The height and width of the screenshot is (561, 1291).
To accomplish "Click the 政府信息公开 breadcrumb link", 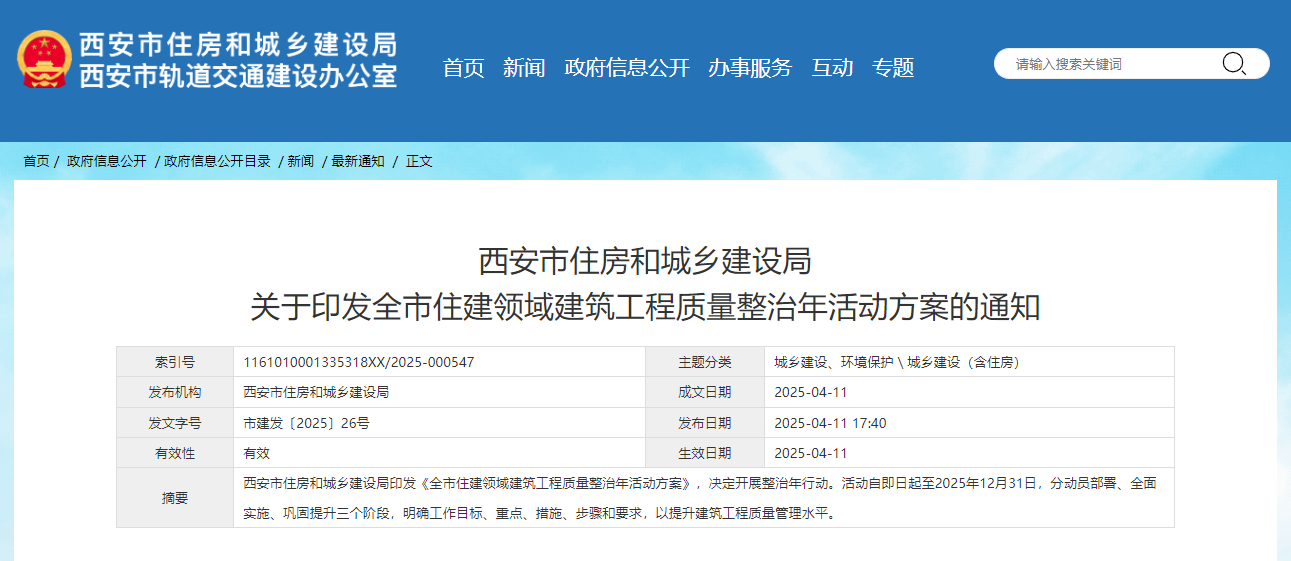I will click(x=106, y=161).
